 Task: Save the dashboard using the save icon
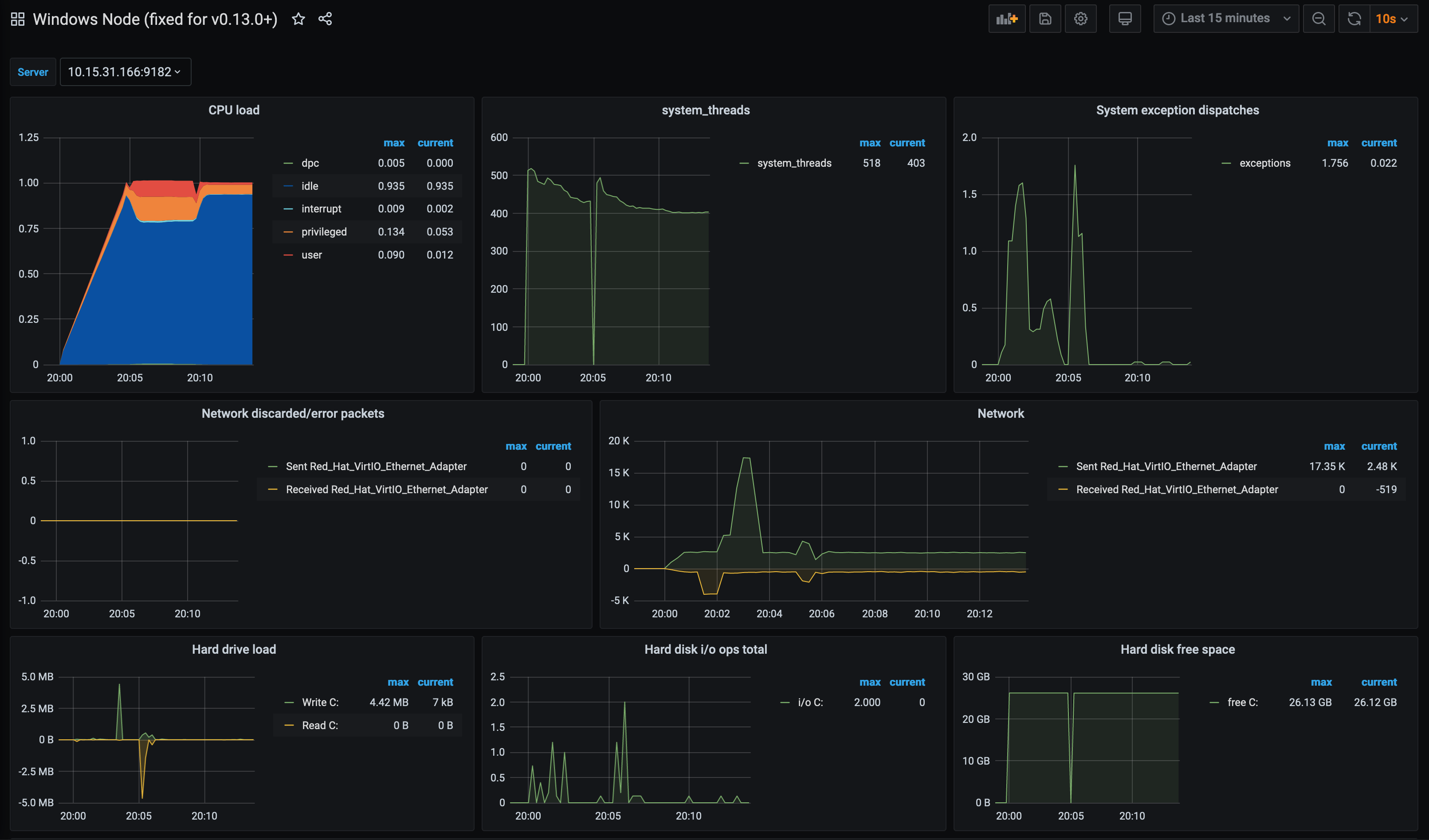pyautogui.click(x=1045, y=18)
